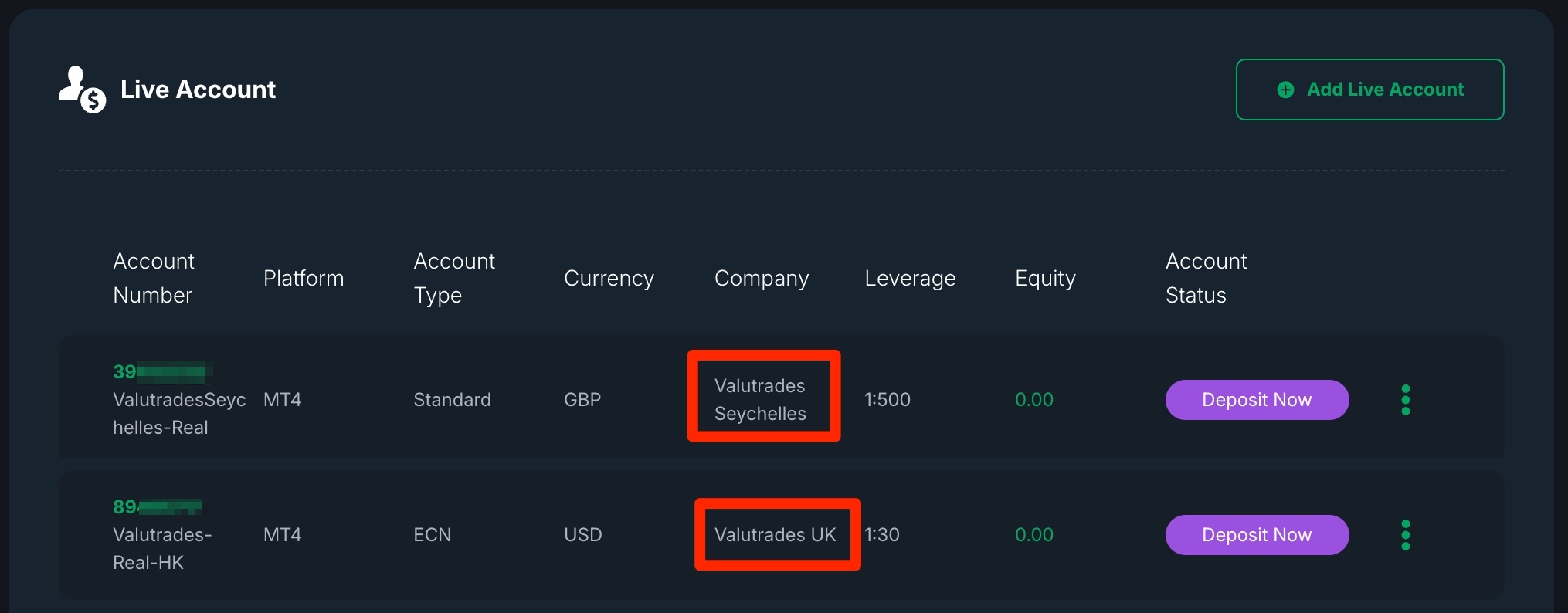Image resolution: width=1568 pixels, height=613 pixels.
Task: Click the Account Type column header
Action: [x=454, y=278]
